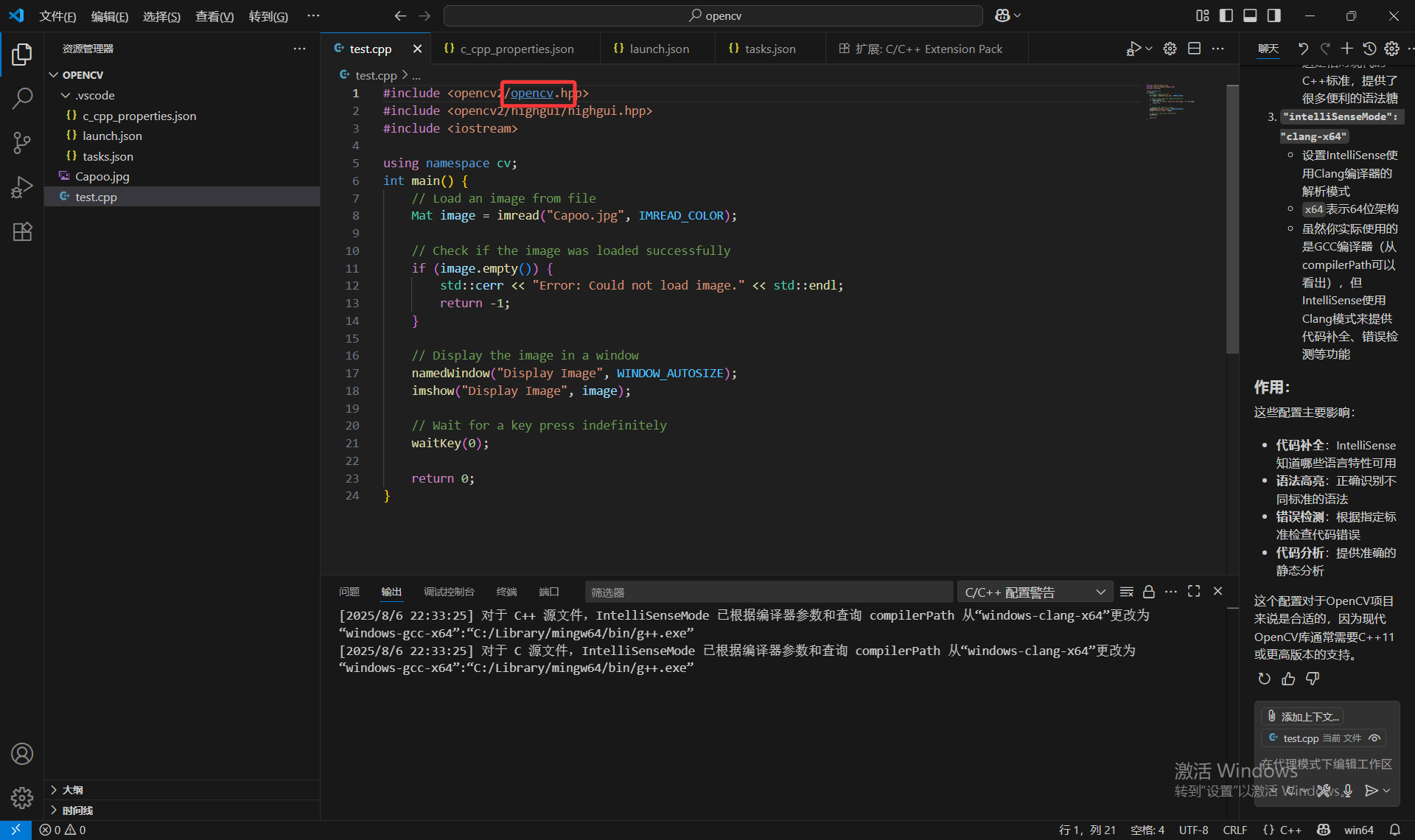This screenshot has height=840, width=1415.
Task: Open the Search view in sidebar
Action: pyautogui.click(x=22, y=98)
